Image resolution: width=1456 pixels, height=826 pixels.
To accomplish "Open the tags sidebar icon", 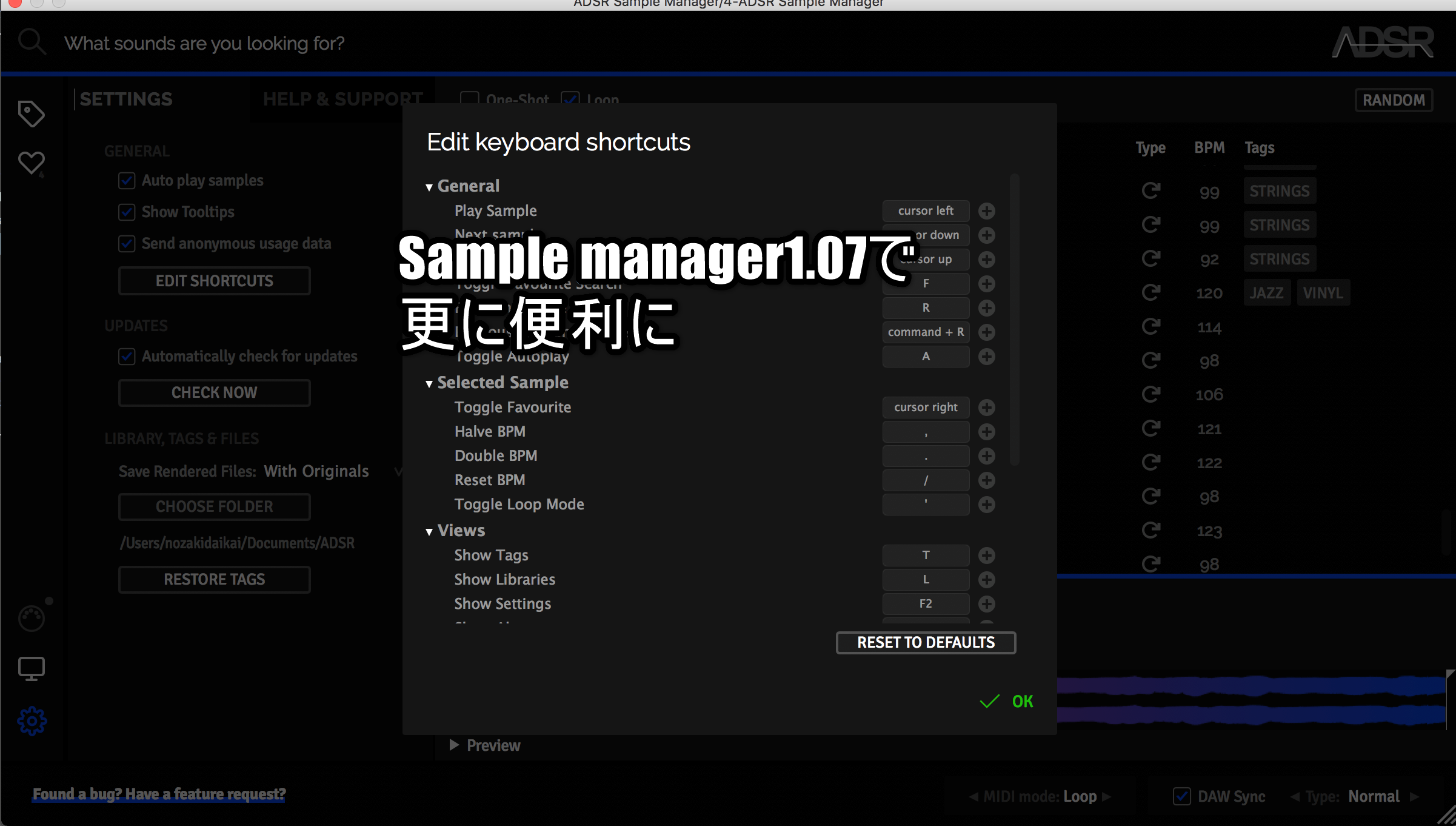I will click(31, 113).
